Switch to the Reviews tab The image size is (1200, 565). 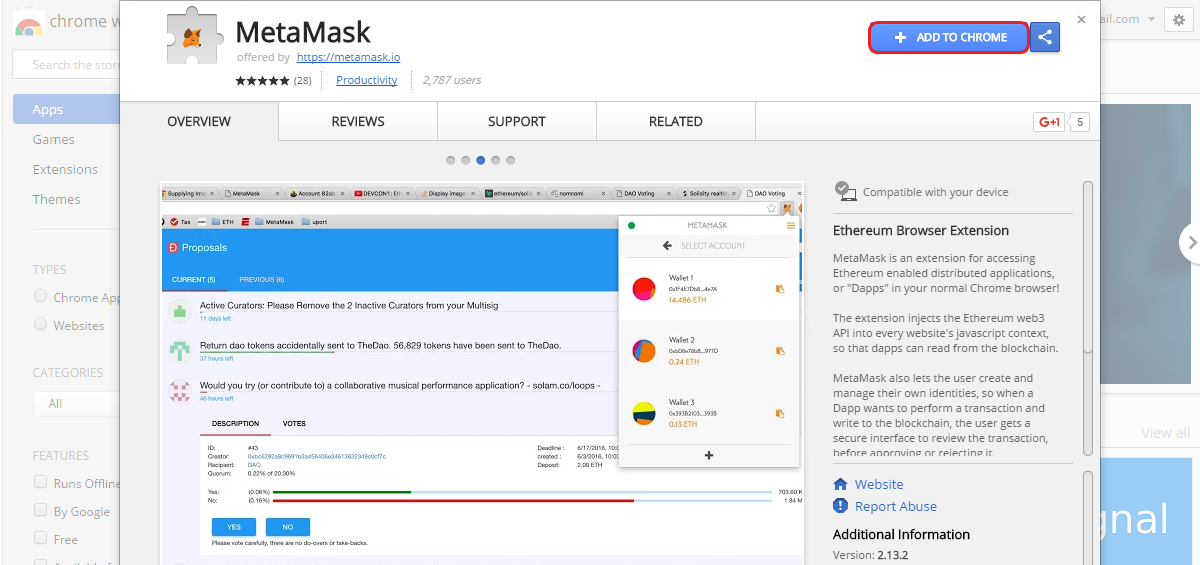point(358,121)
